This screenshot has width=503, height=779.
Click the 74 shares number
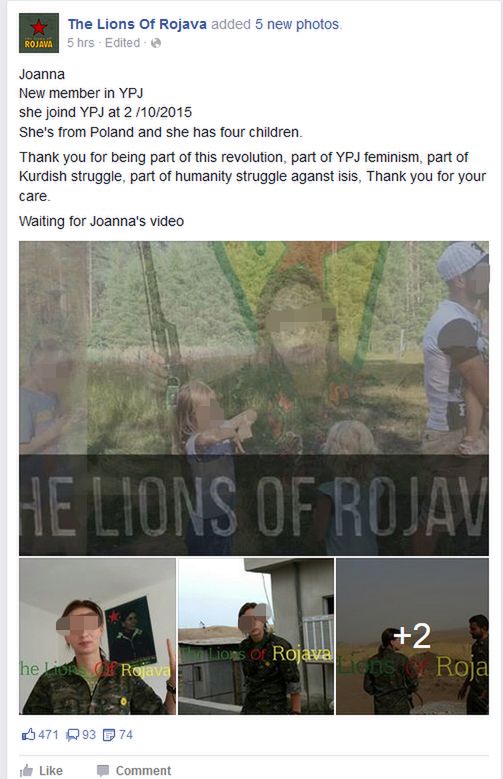(x=126, y=735)
